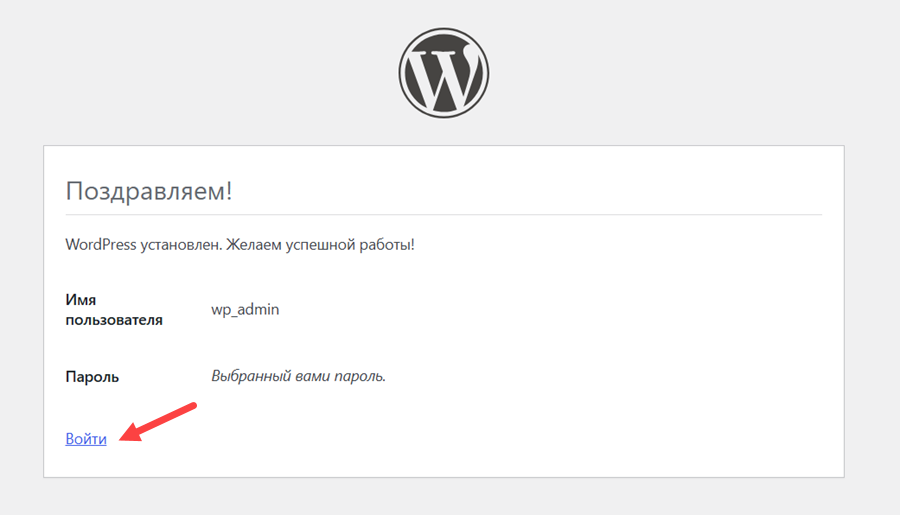
Task: Click the red arrow annotation
Action: pos(158,422)
